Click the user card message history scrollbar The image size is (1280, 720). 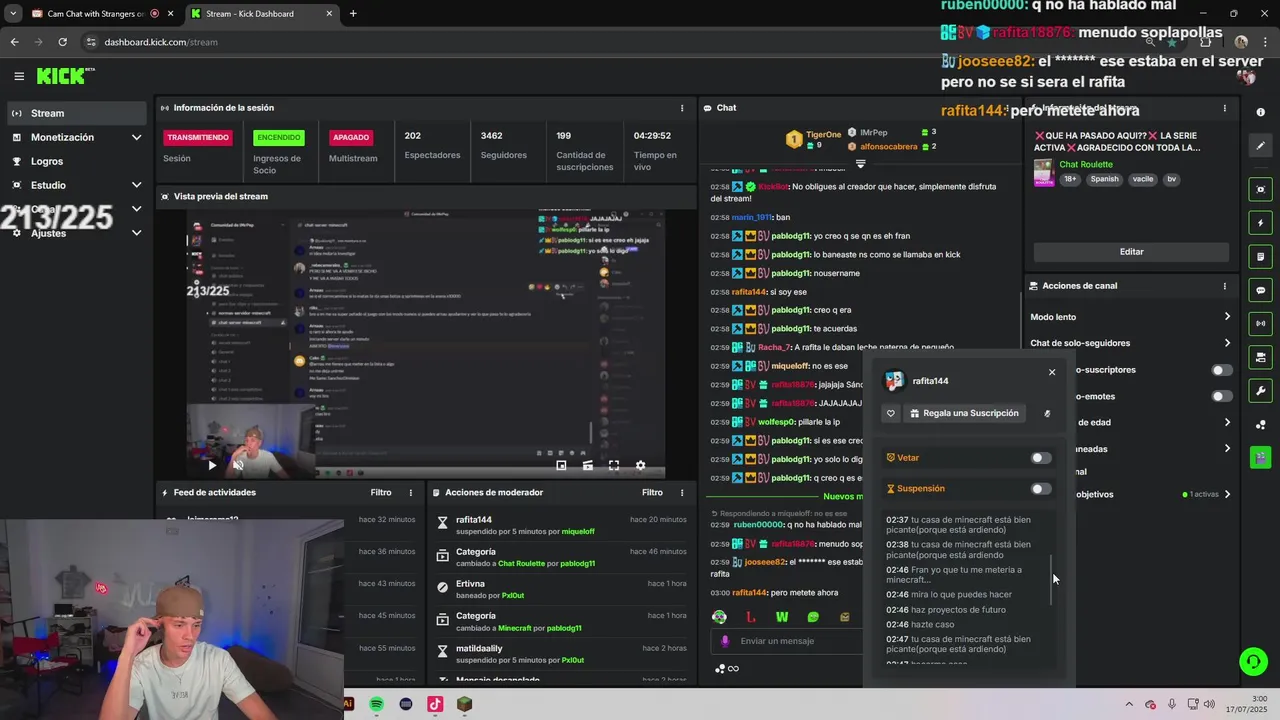(1052, 580)
